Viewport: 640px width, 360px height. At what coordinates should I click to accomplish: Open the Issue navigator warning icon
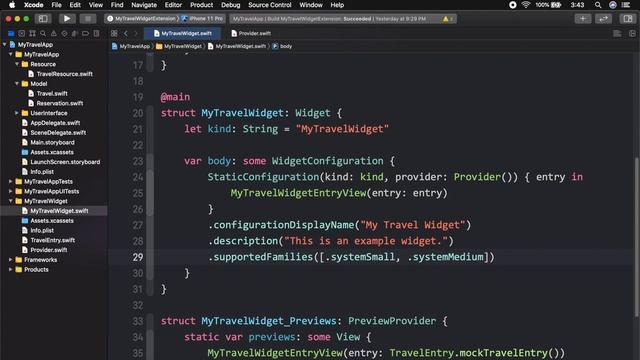[x=53, y=33]
